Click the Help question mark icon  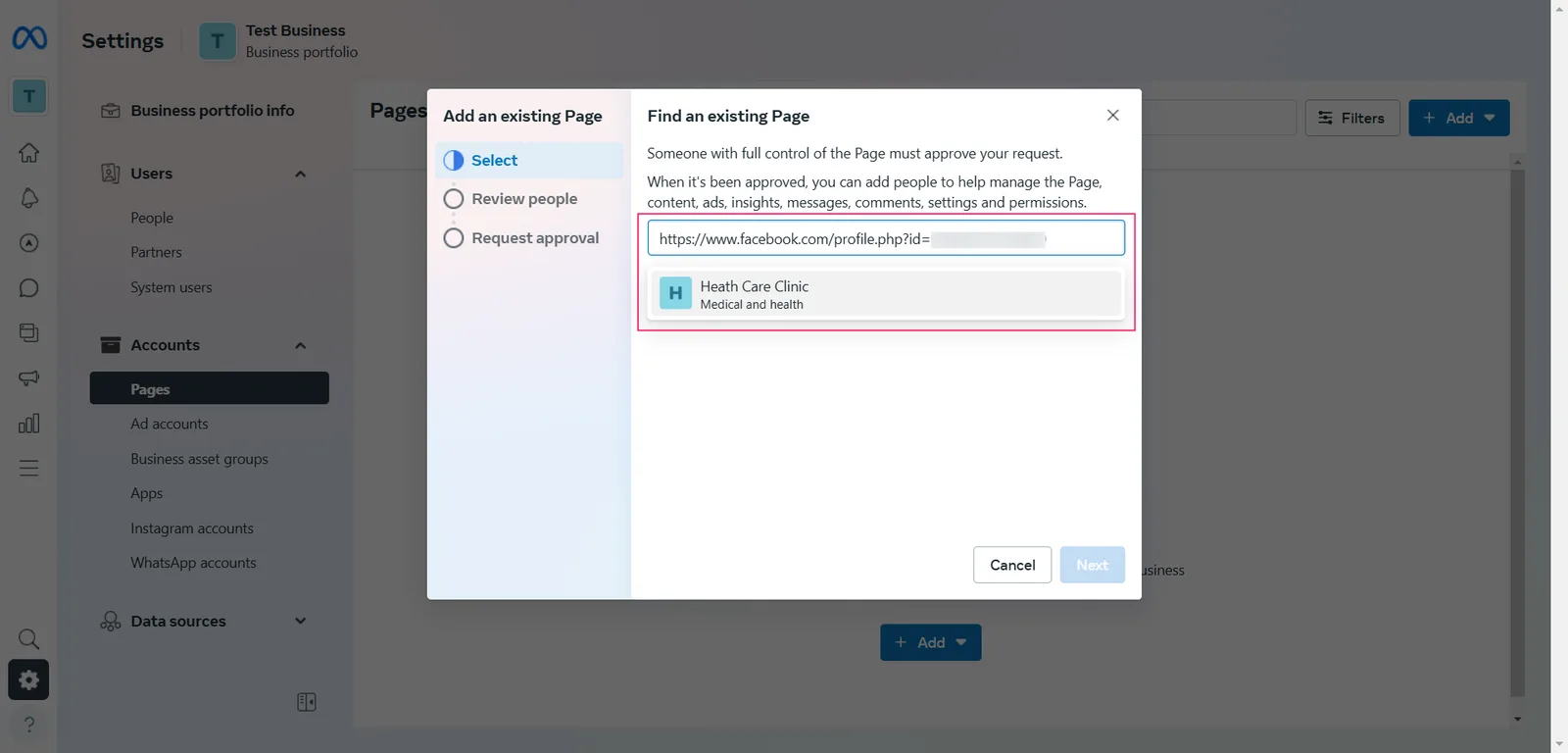[29, 725]
